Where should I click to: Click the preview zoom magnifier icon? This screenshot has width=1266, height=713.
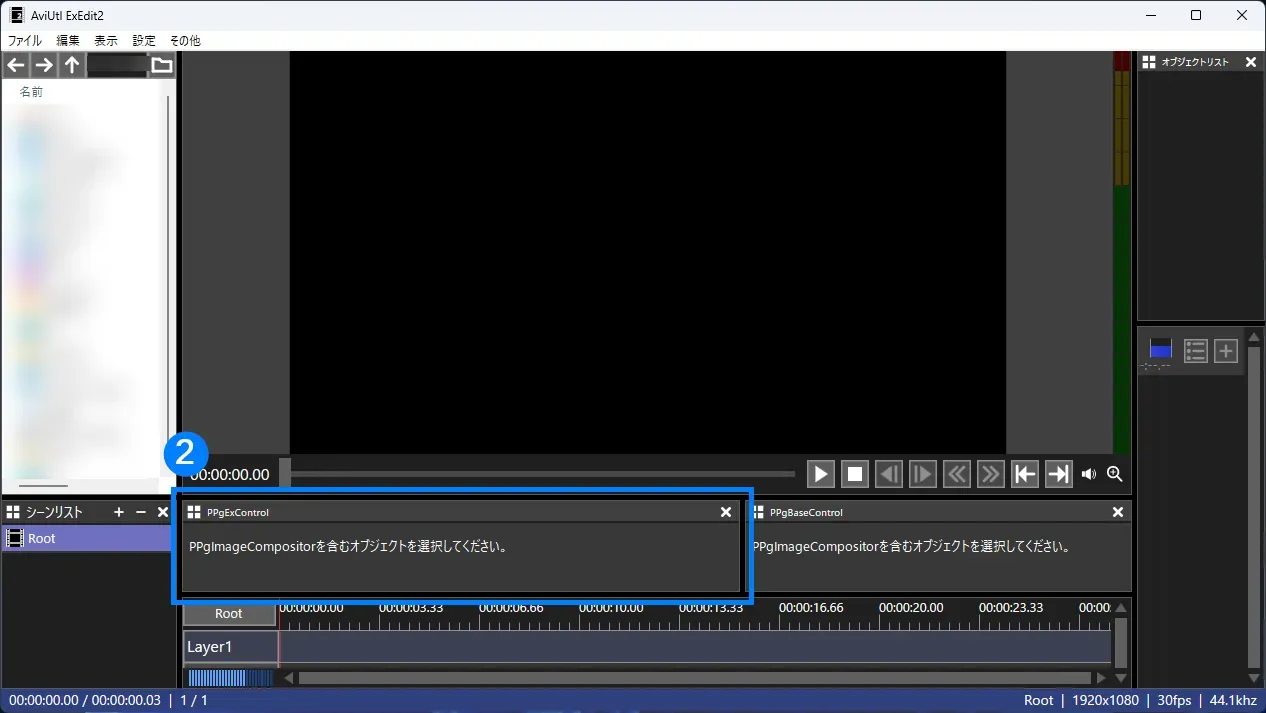point(1115,474)
